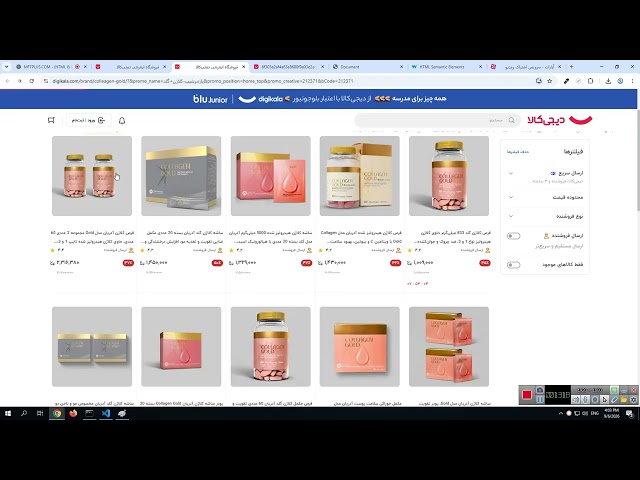This screenshot has width=640, height=480.
Task: Pause the screen recorder
Action: click(540, 400)
